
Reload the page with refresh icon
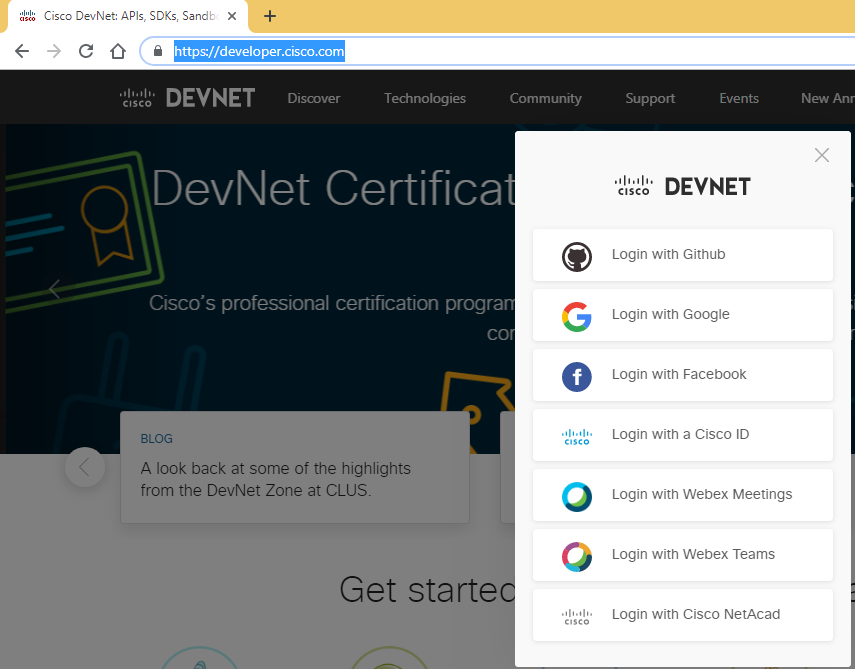tap(86, 51)
